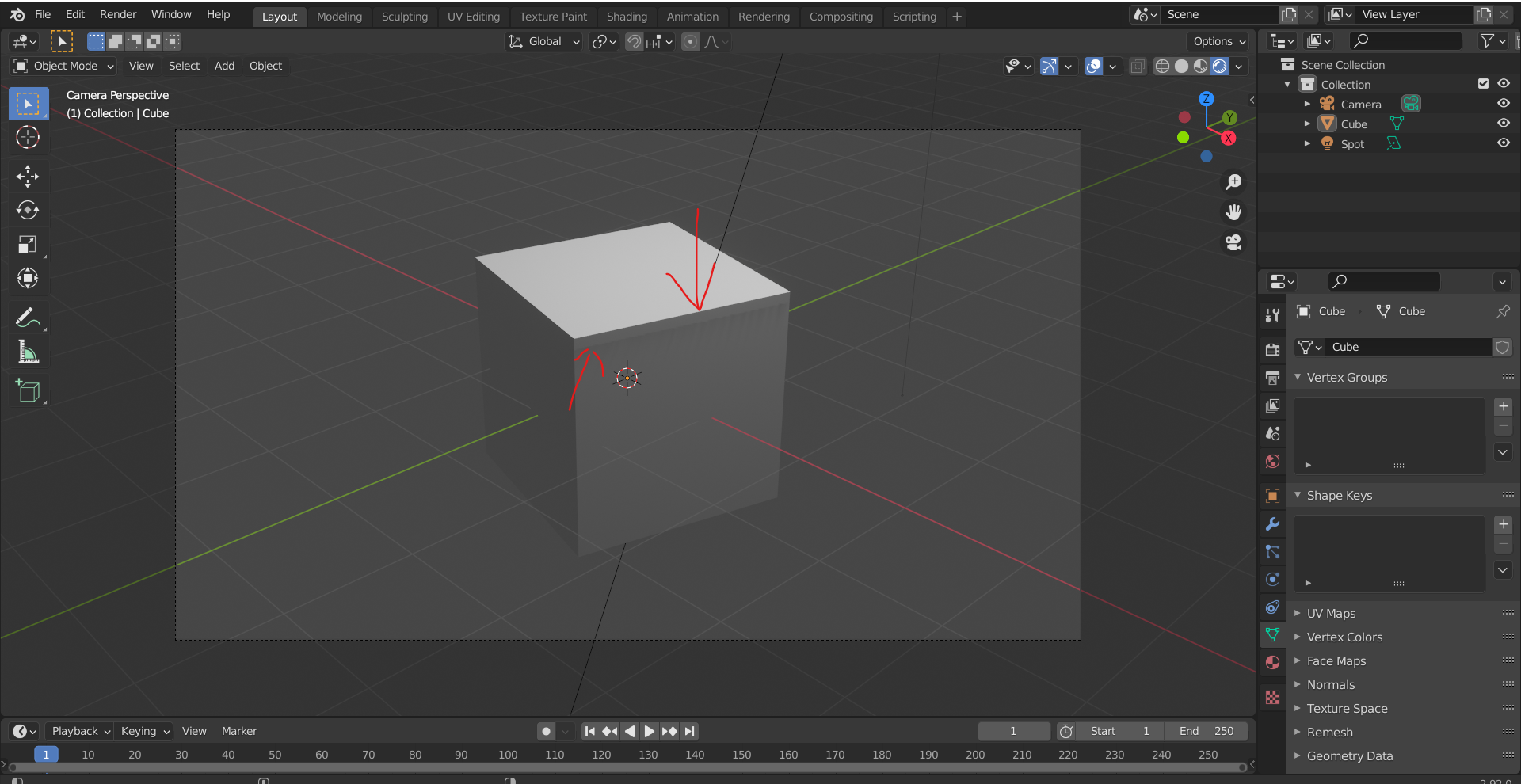Pick the Add Cube tool
The width and height of the screenshot is (1521, 784).
point(28,390)
